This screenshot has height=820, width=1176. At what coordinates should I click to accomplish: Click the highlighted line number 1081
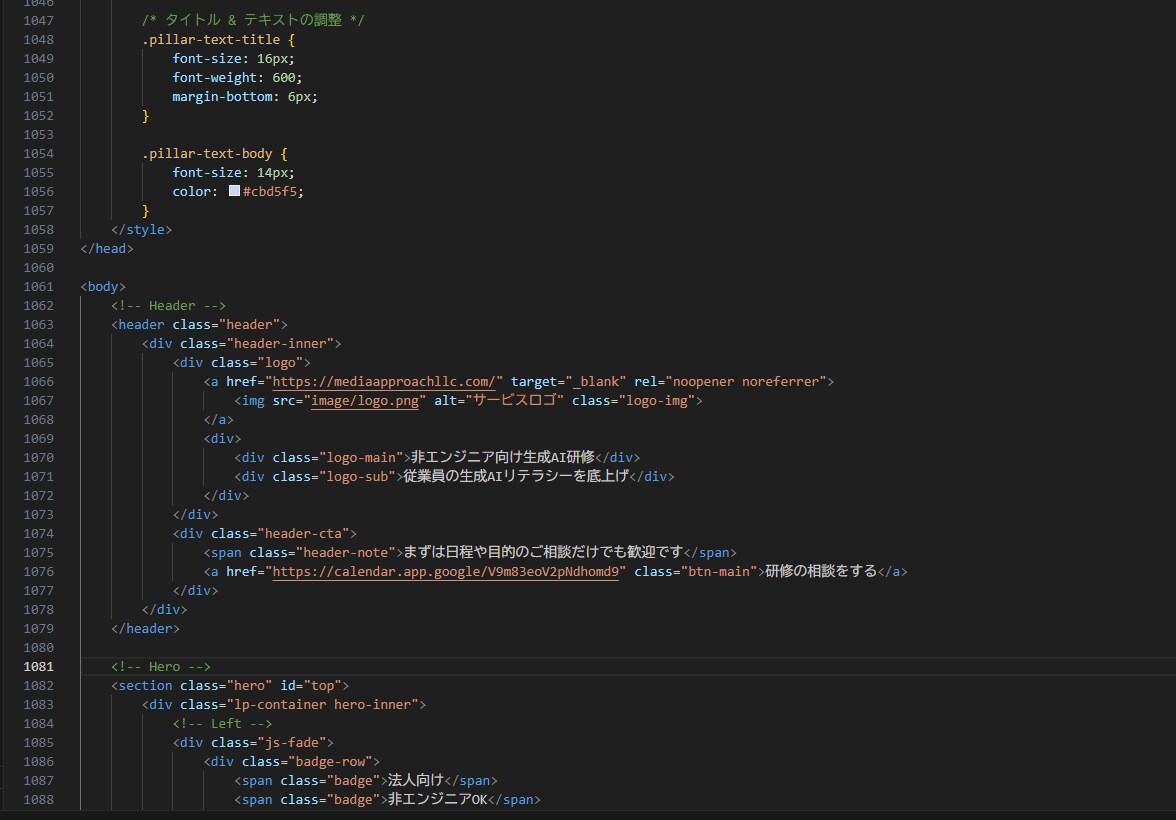click(x=38, y=666)
